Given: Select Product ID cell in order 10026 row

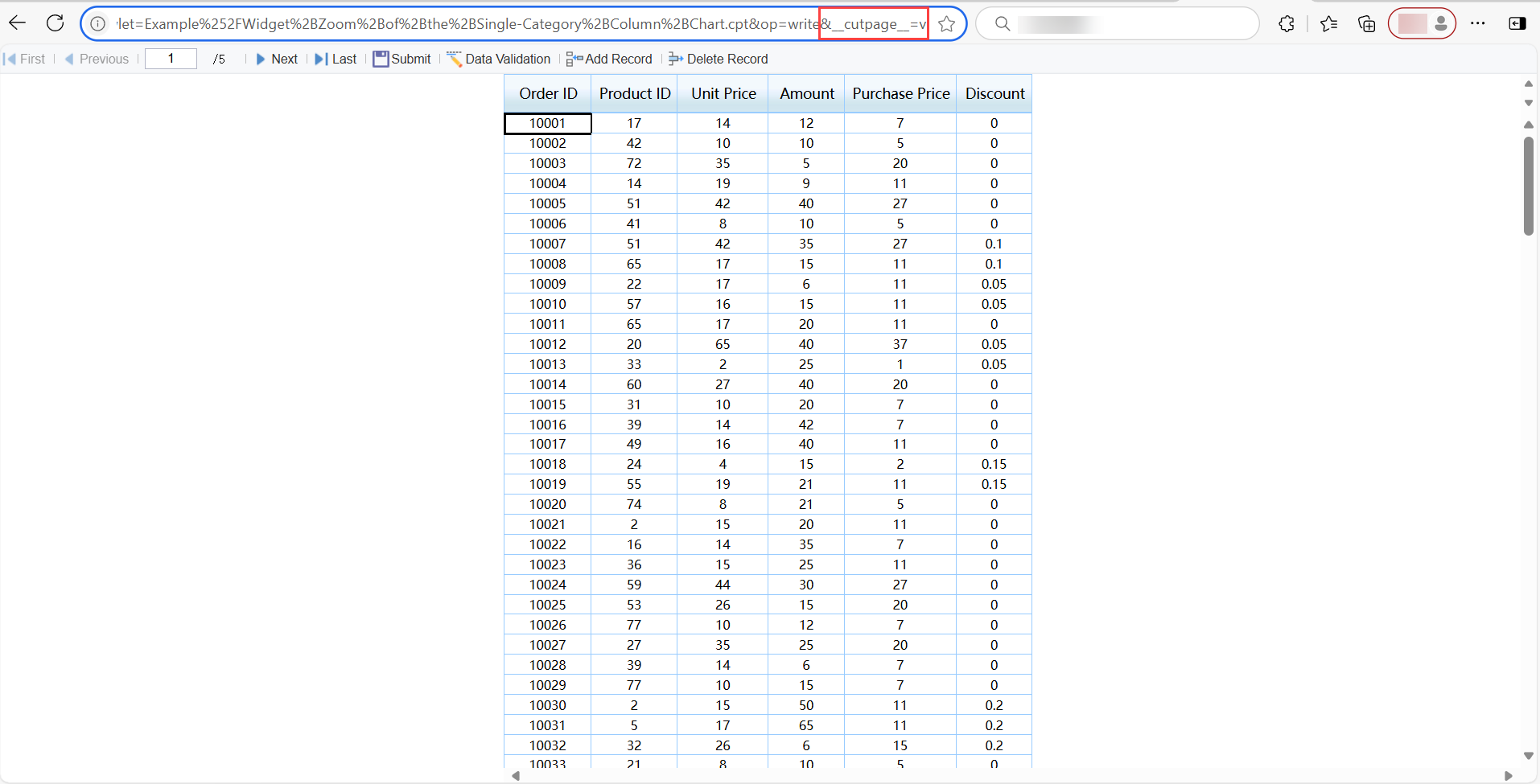Looking at the screenshot, I should point(634,625).
